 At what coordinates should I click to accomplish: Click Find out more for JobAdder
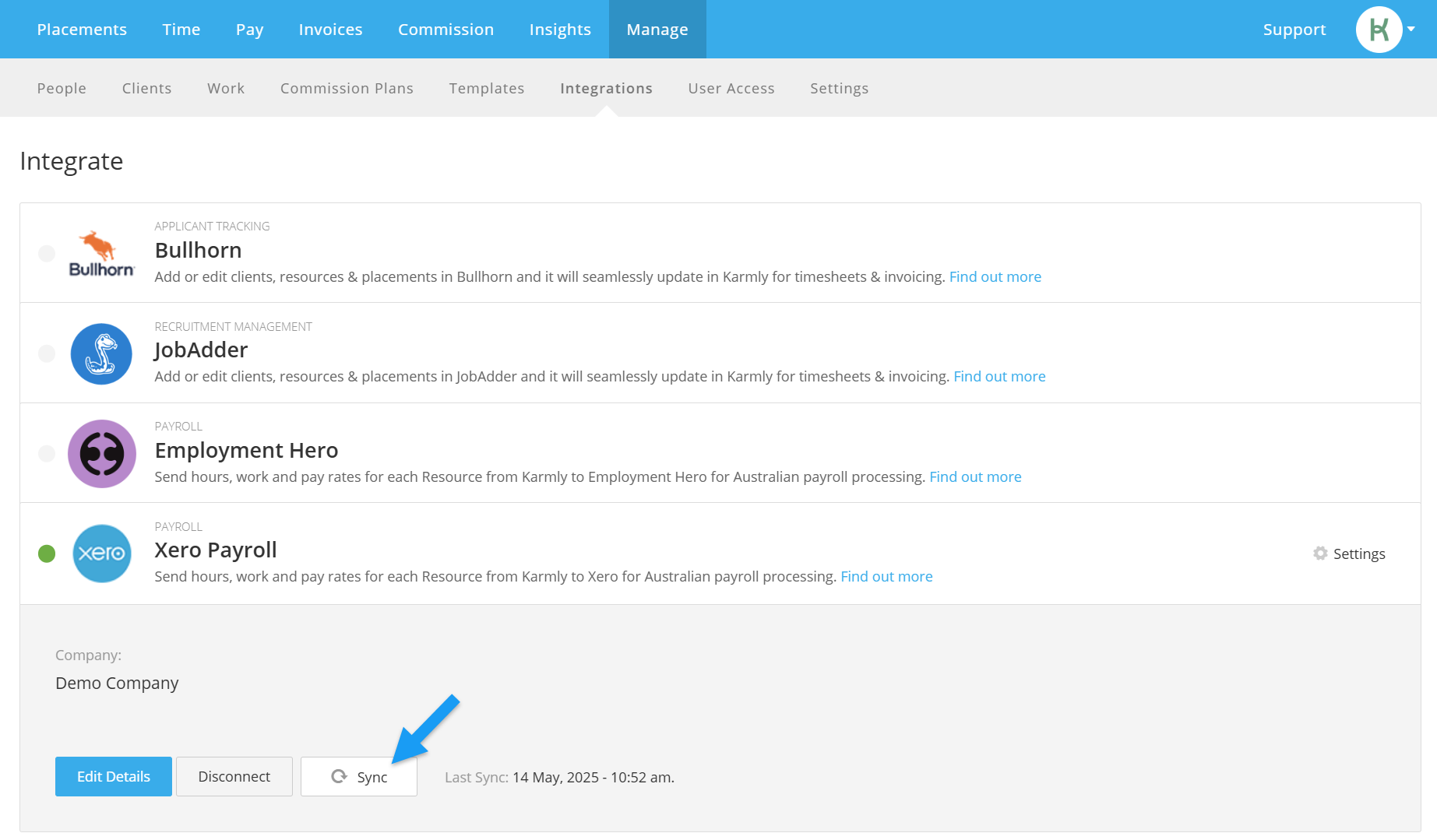[x=999, y=376]
